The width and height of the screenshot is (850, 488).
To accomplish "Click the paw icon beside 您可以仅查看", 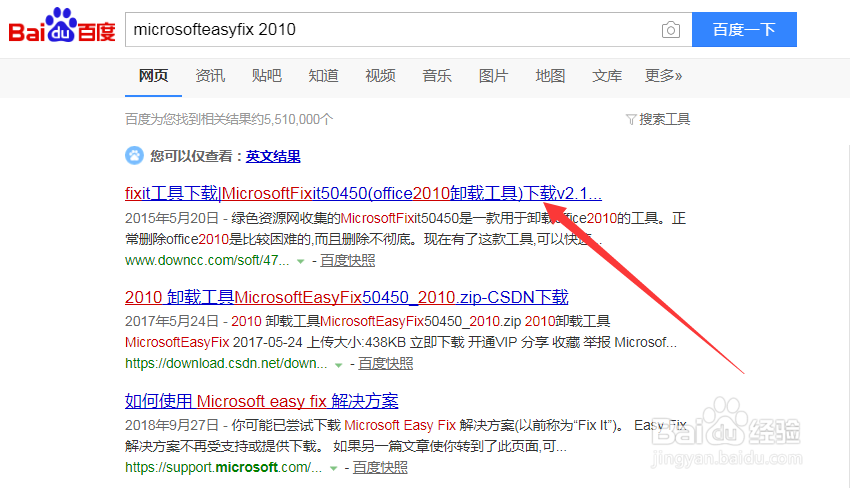I will tap(134, 156).
